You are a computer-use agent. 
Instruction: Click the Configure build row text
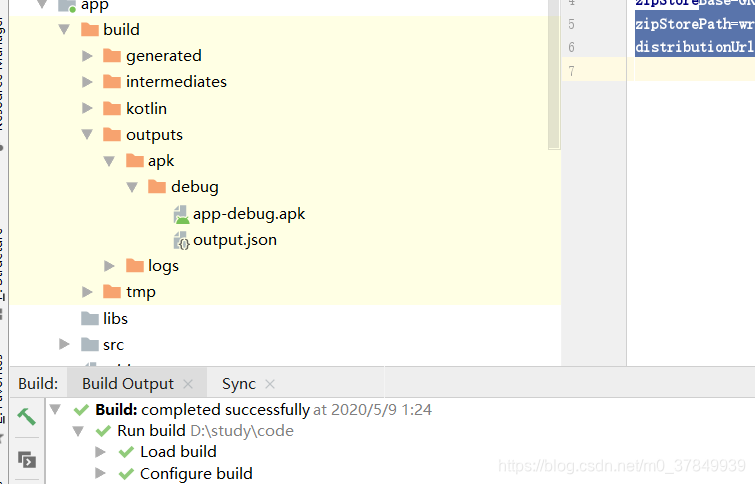(x=196, y=474)
